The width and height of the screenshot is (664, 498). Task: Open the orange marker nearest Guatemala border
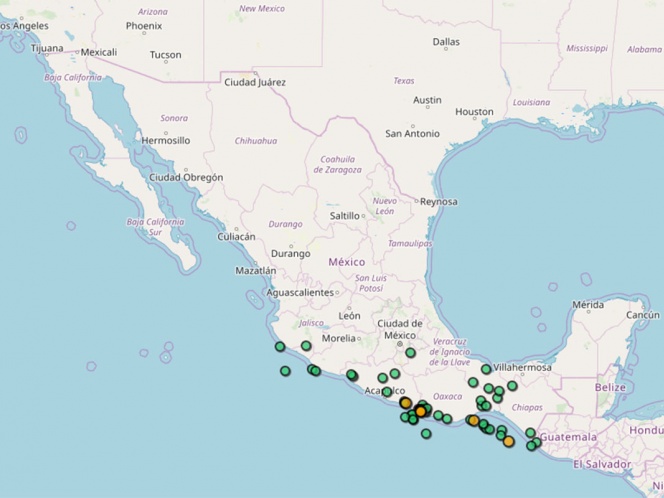point(509,441)
